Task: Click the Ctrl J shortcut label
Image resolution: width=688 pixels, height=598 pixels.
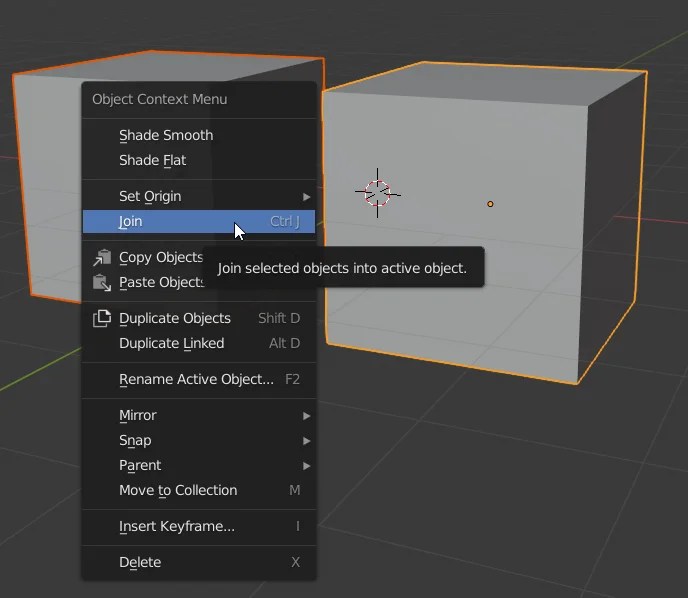Action: pyautogui.click(x=285, y=221)
